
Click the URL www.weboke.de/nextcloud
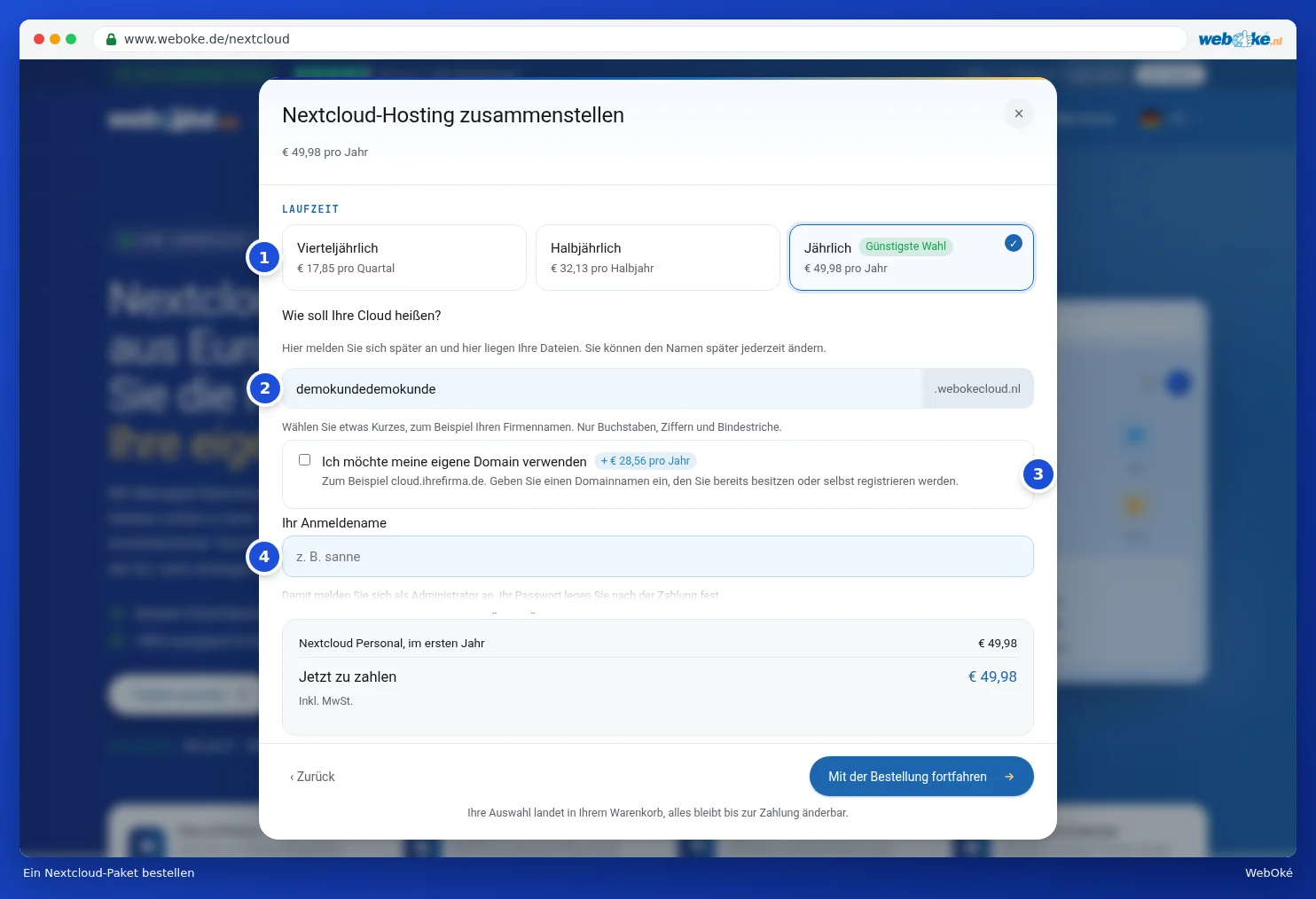pos(207,39)
